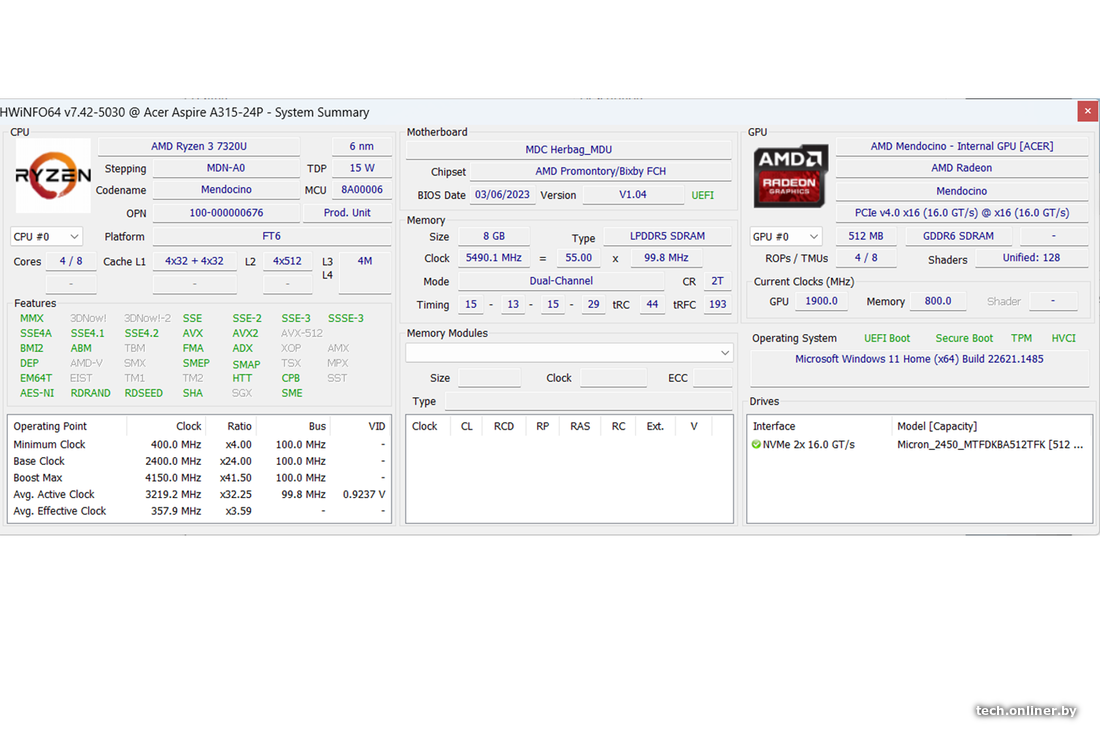1100x734 pixels.
Task: Click the AMD Ryzen 3 7320U name field
Action: click(198, 146)
